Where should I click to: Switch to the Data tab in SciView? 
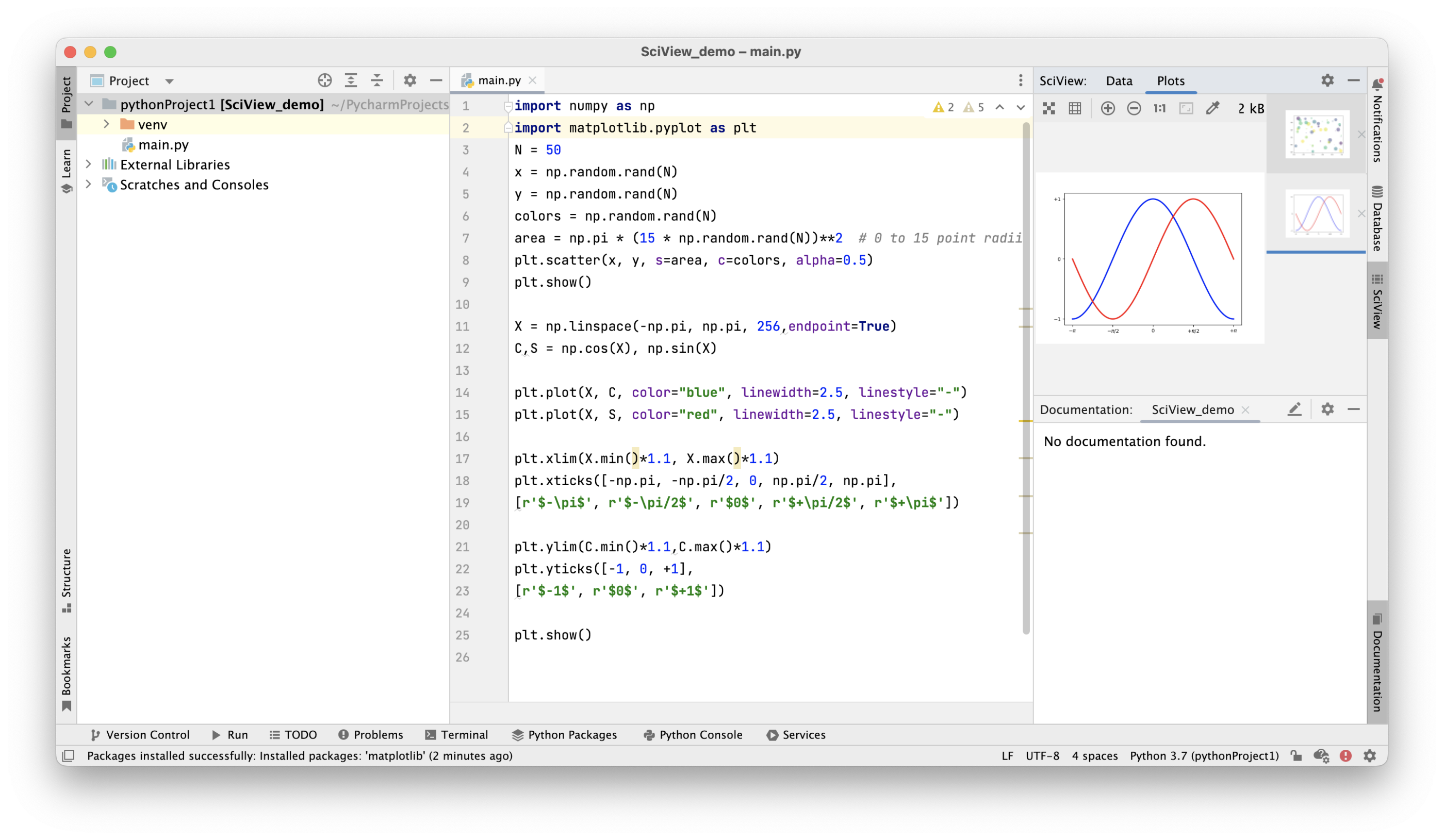pos(1119,80)
